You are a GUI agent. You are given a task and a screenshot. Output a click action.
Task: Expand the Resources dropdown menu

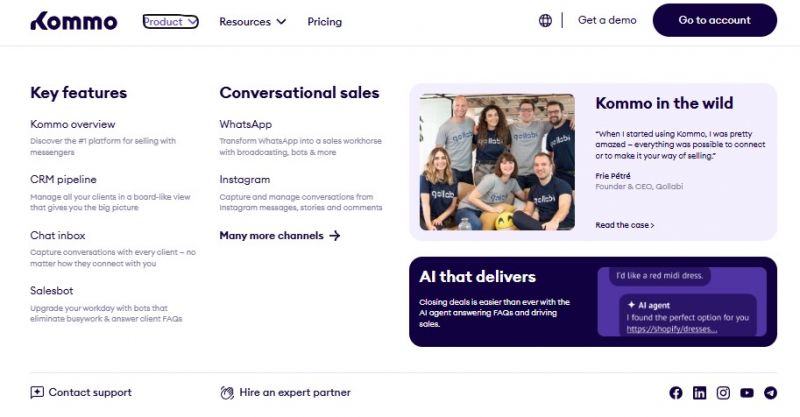(253, 21)
